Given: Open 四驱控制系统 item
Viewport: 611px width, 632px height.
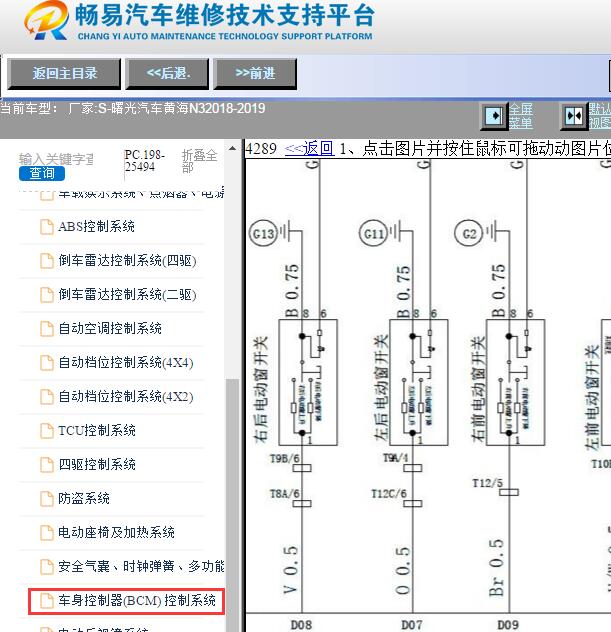Looking at the screenshot, I should click(97, 464).
